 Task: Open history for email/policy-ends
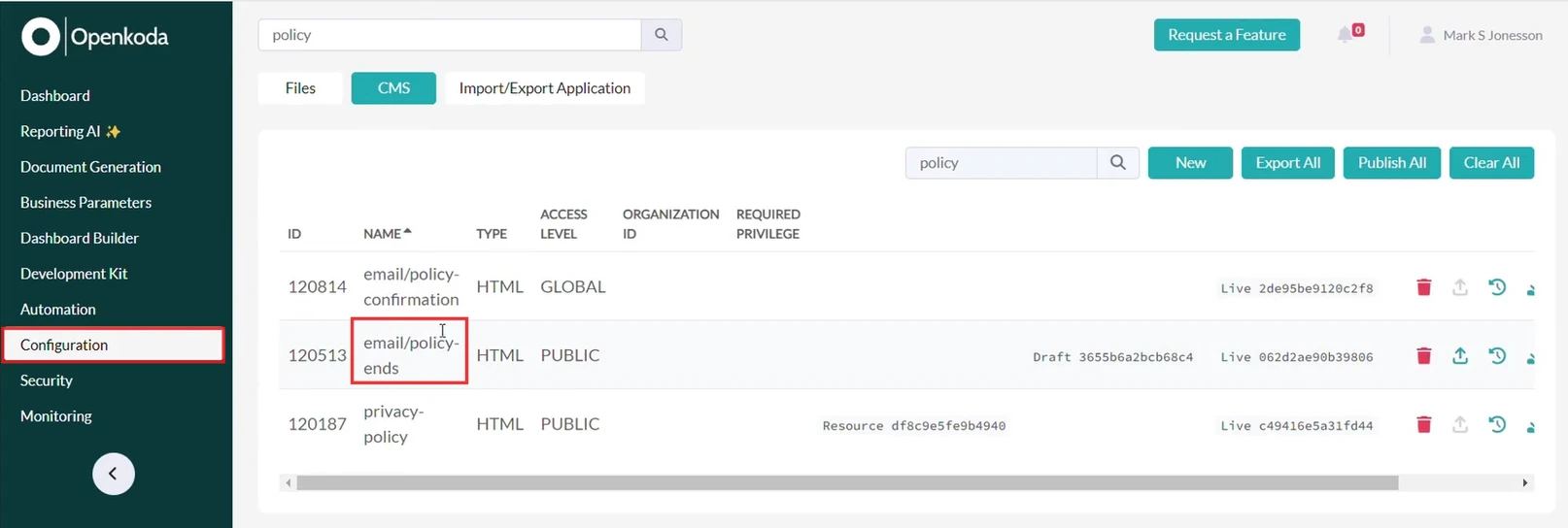[x=1497, y=356]
